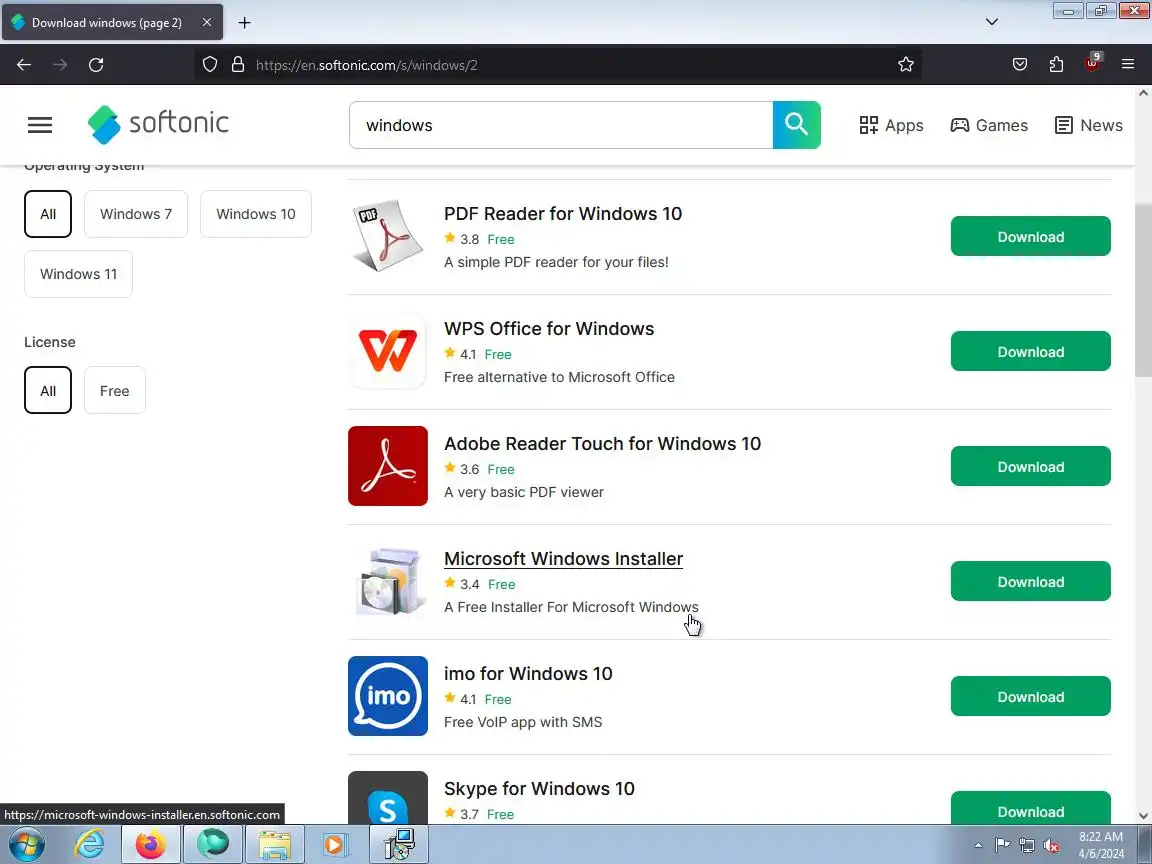Viewport: 1152px width, 864px height.
Task: Click the blue search magnifier button
Action: tap(796, 125)
